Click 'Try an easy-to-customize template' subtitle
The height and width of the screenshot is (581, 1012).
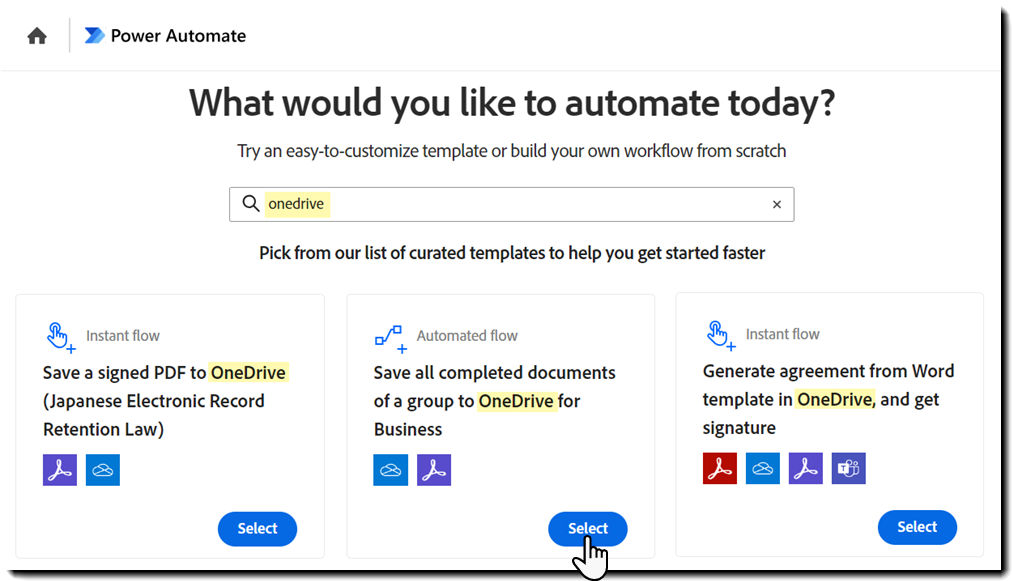point(512,151)
